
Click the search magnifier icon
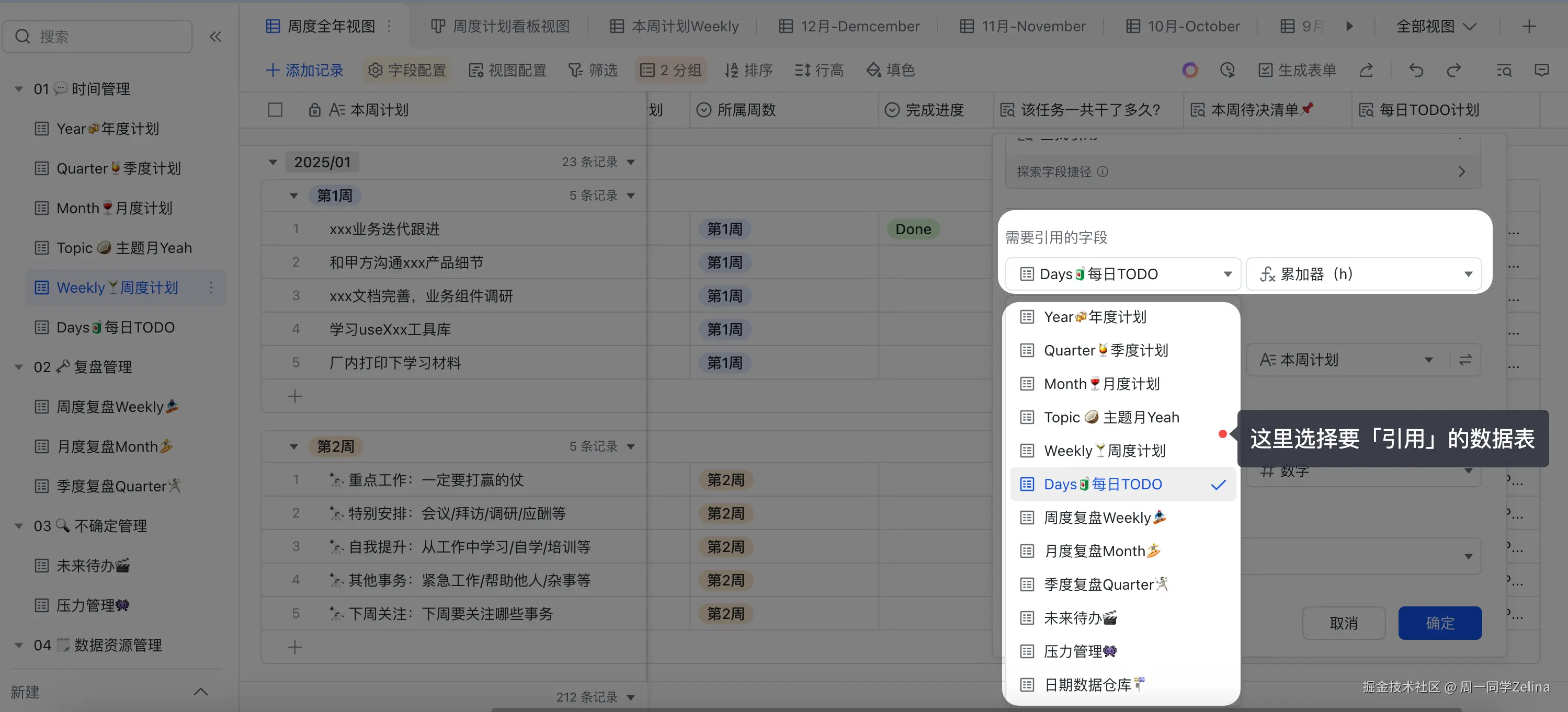click(22, 37)
